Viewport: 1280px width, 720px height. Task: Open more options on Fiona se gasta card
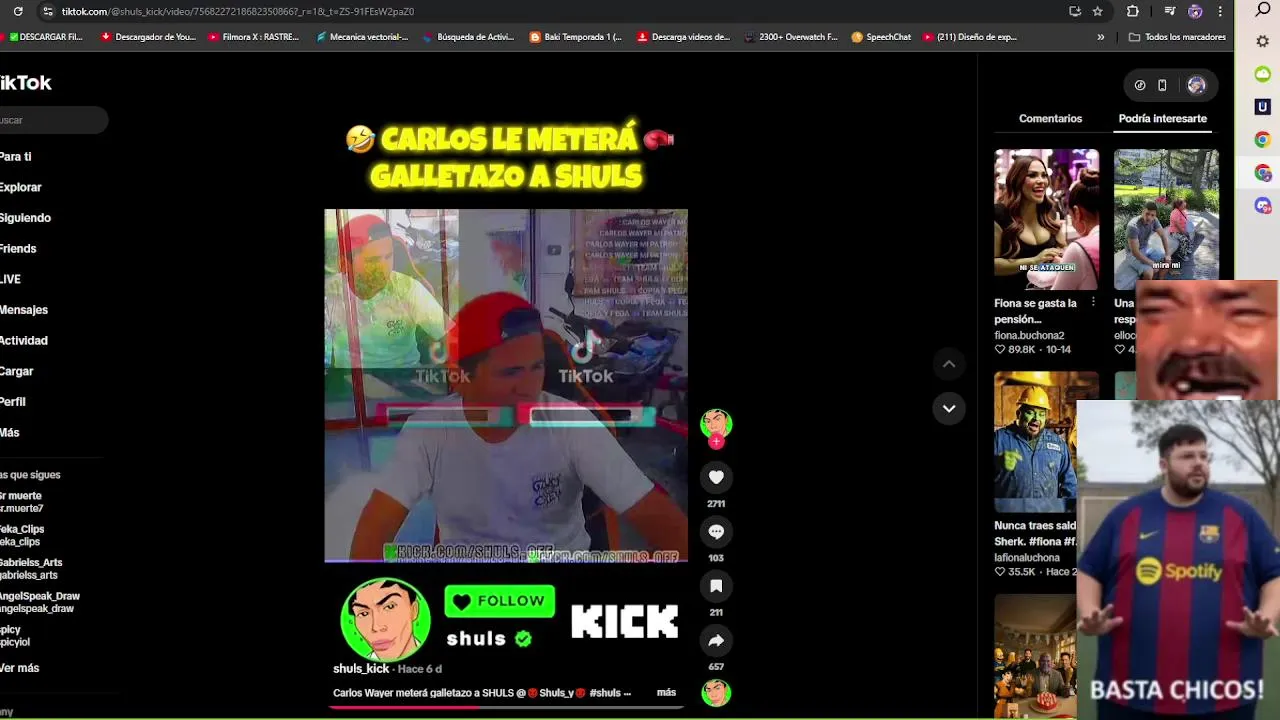(1093, 302)
